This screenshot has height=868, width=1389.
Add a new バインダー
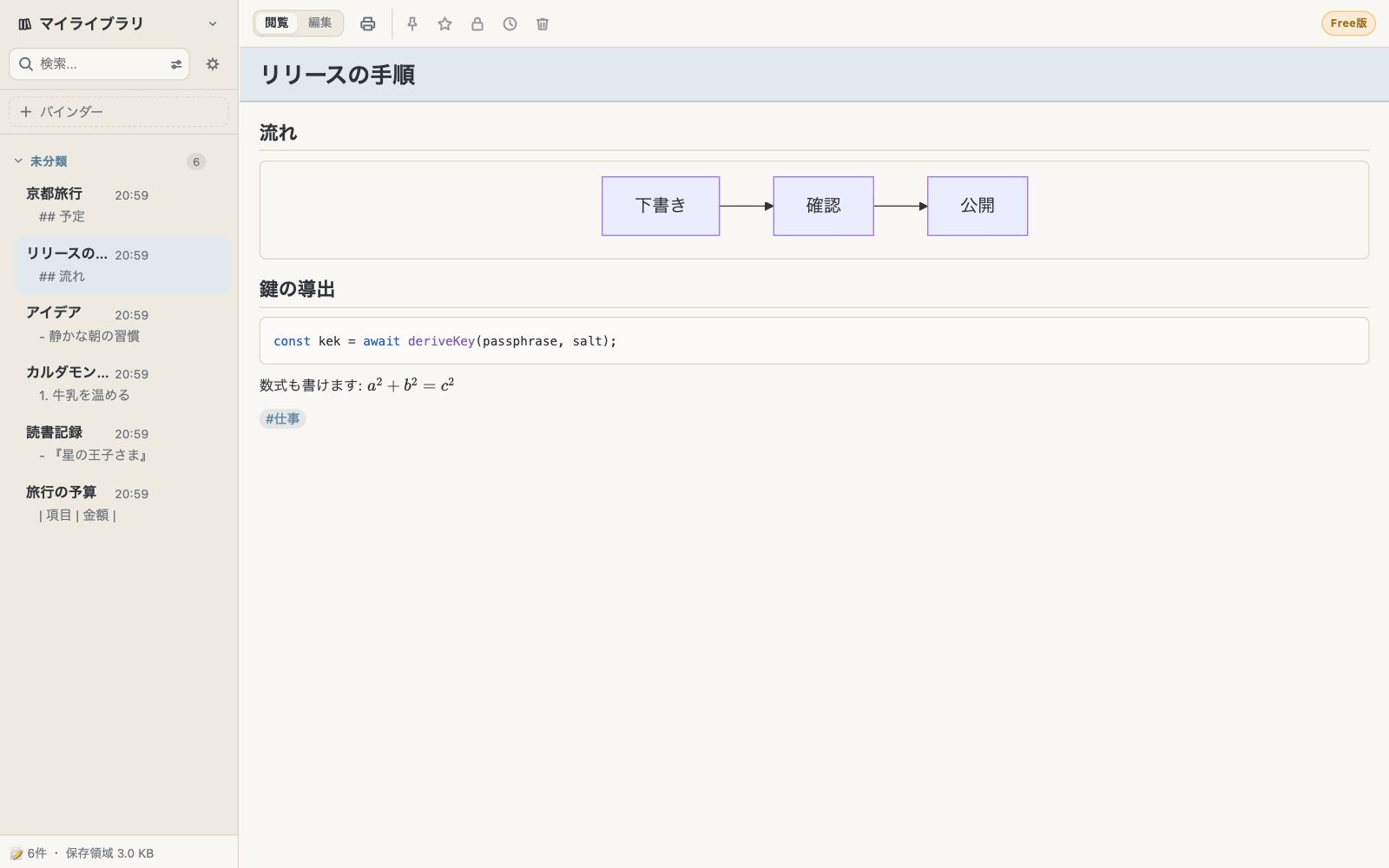(119, 112)
